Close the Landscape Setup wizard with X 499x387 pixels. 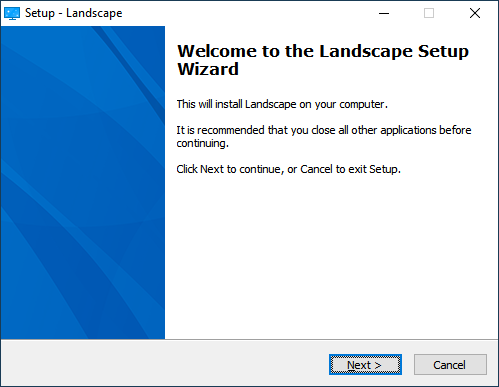pos(475,13)
